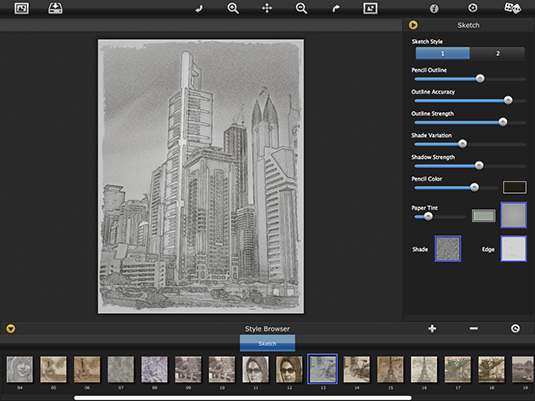Viewport: 535px width, 401px height.
Task: Select style preset 06
Action: tap(87, 369)
